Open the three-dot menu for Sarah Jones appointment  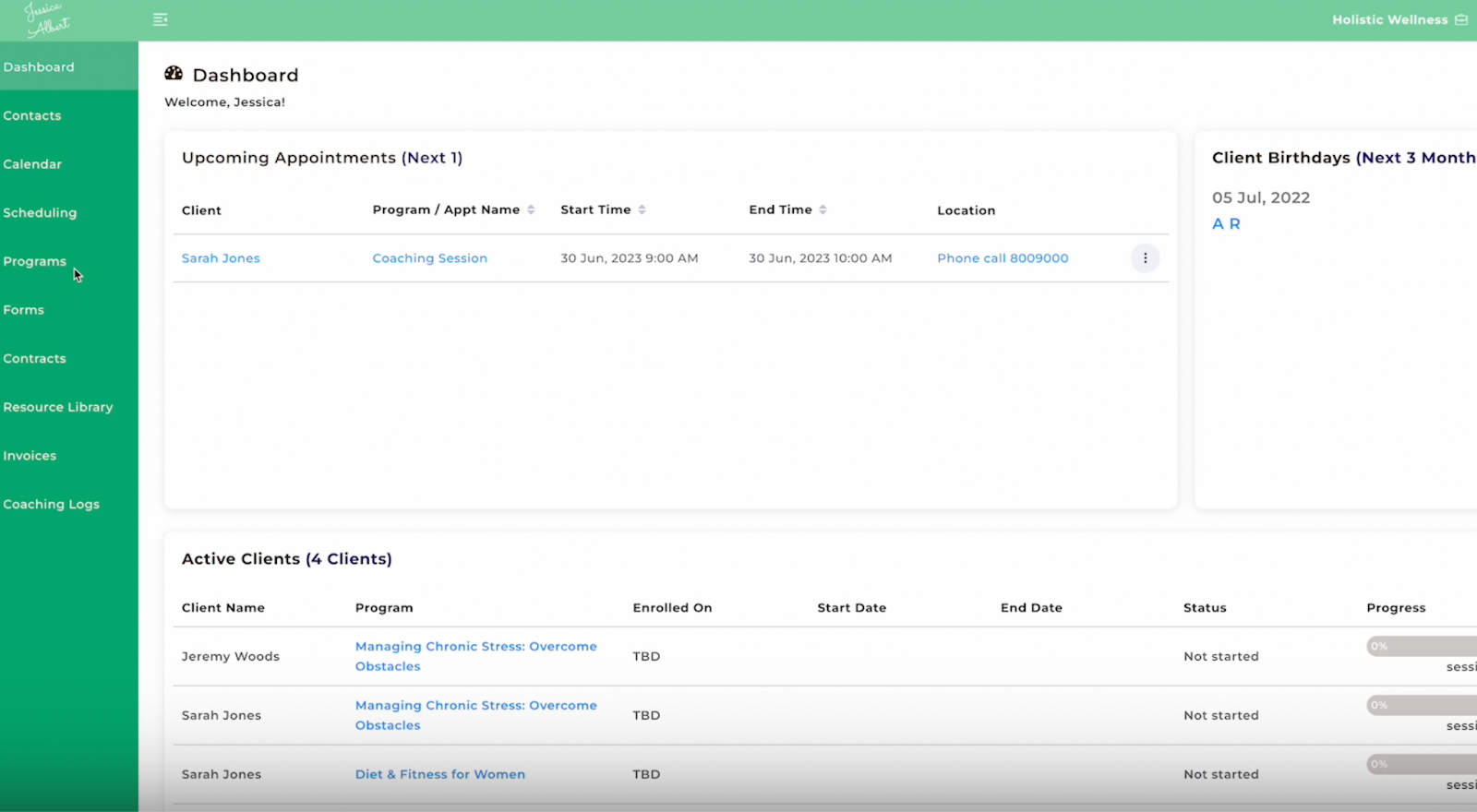[x=1145, y=258]
